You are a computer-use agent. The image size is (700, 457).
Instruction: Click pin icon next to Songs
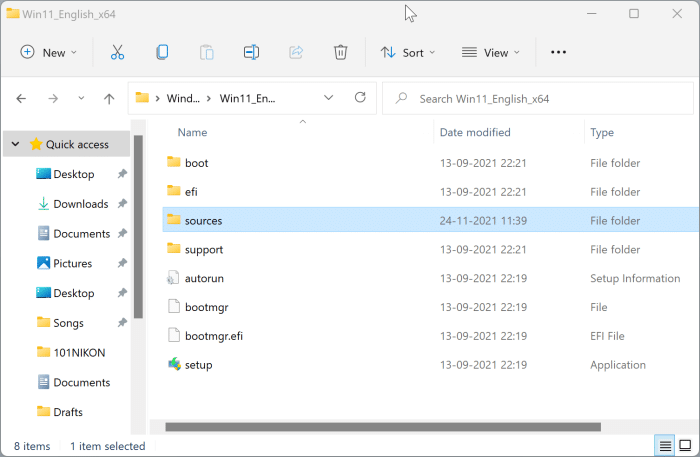tap(122, 322)
